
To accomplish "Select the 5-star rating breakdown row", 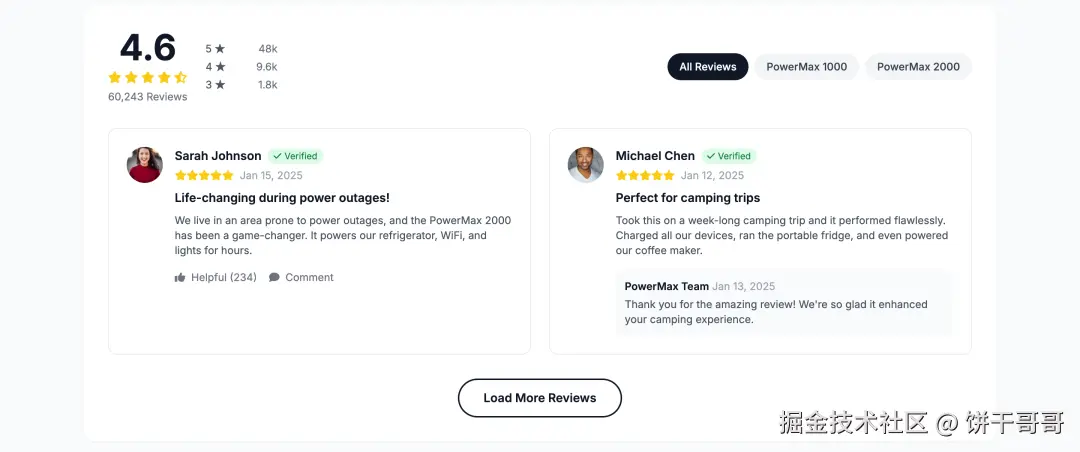I will (241, 48).
